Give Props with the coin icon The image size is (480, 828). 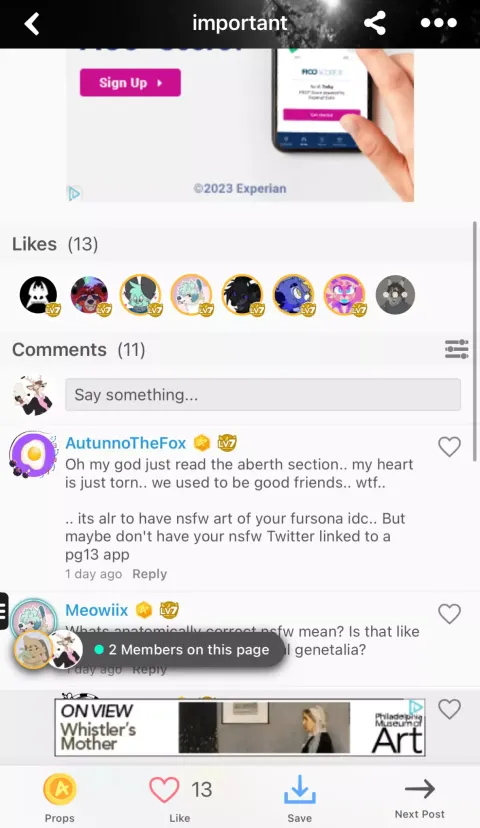coord(60,789)
